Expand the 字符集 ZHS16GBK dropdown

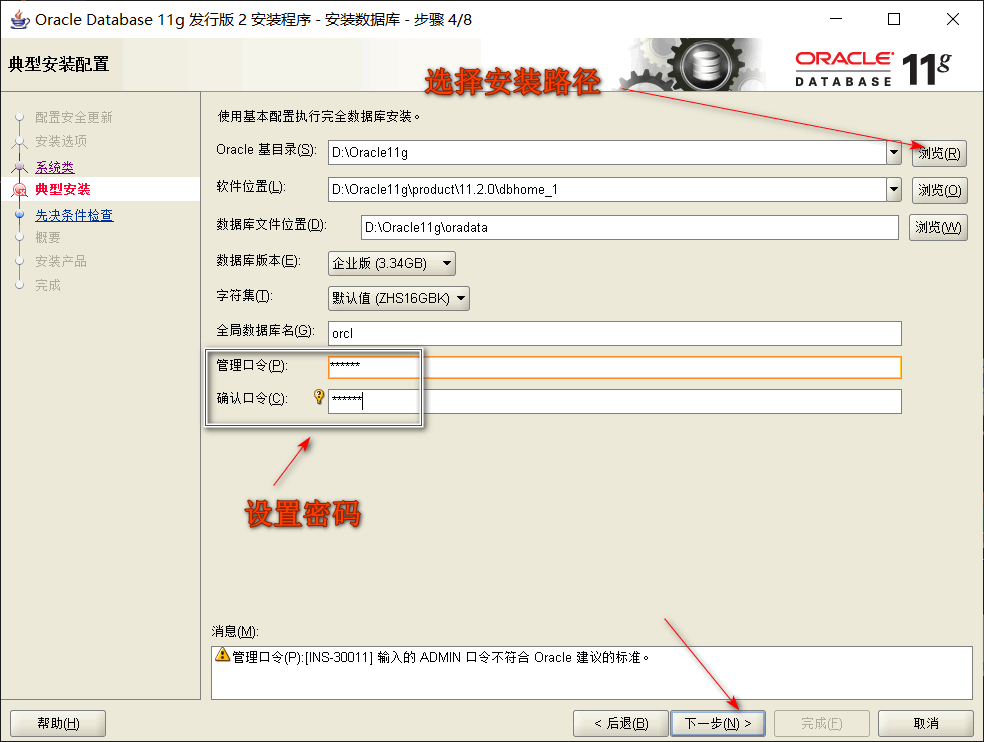coord(398,298)
